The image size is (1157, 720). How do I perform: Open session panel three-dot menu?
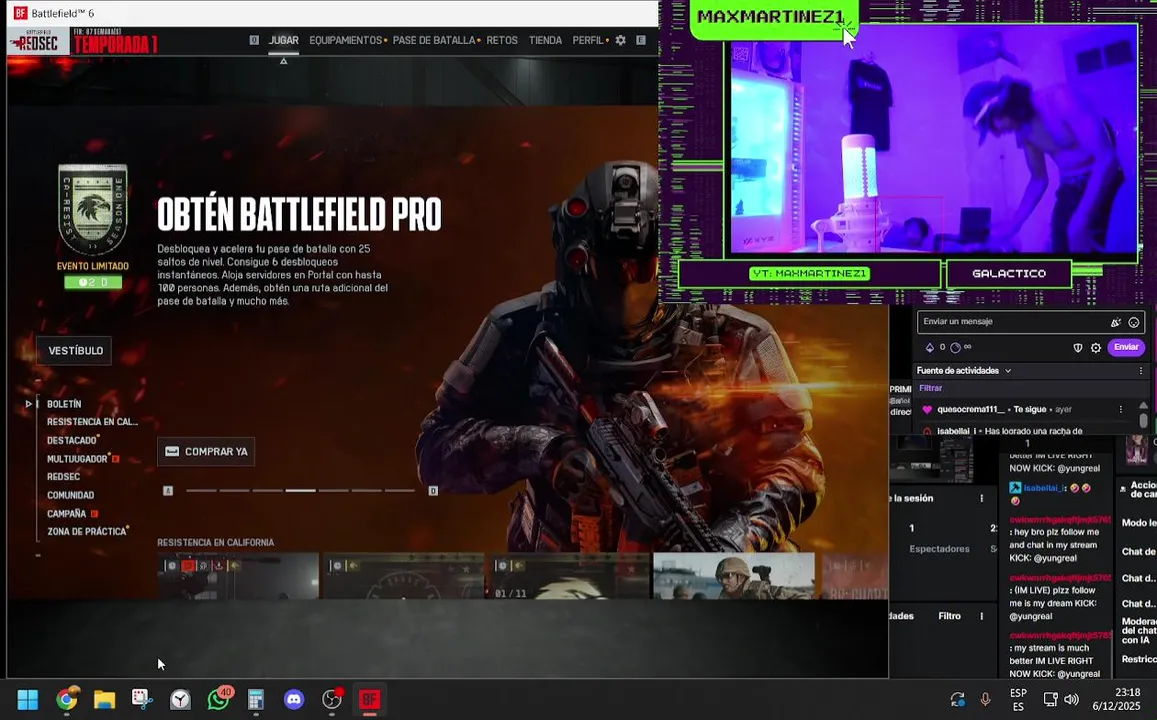(981, 499)
